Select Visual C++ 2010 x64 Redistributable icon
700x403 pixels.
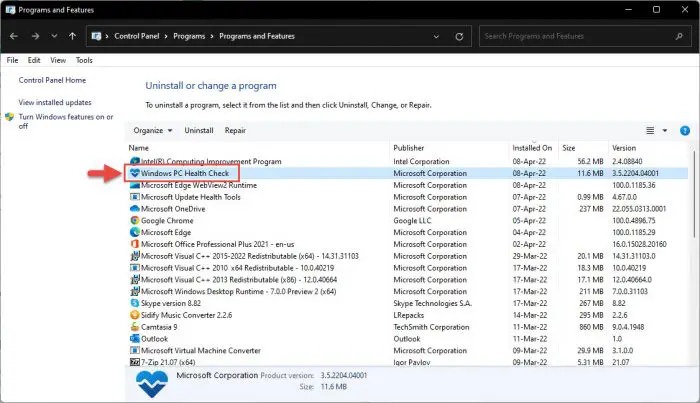pos(134,268)
